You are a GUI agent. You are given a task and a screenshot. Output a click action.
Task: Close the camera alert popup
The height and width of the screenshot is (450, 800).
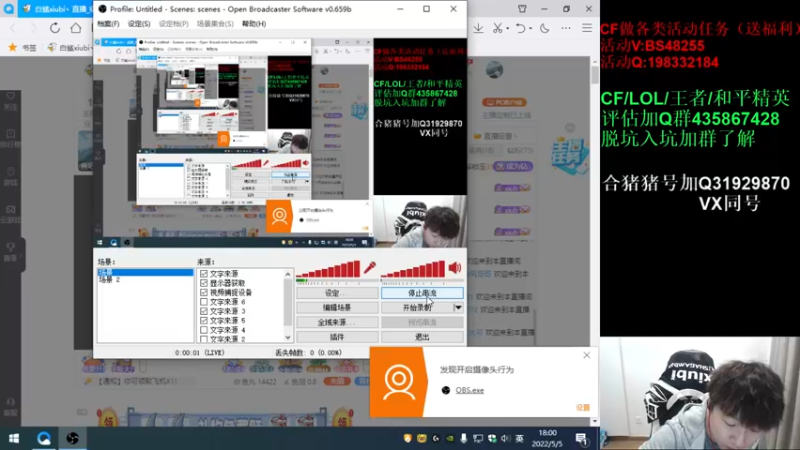coord(587,355)
